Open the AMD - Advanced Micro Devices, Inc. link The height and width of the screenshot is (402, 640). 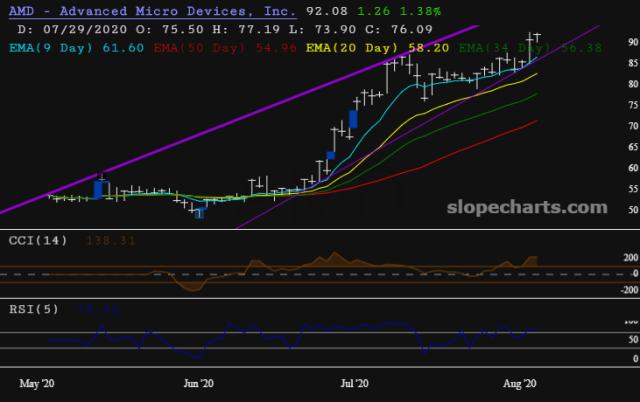[152, 11]
